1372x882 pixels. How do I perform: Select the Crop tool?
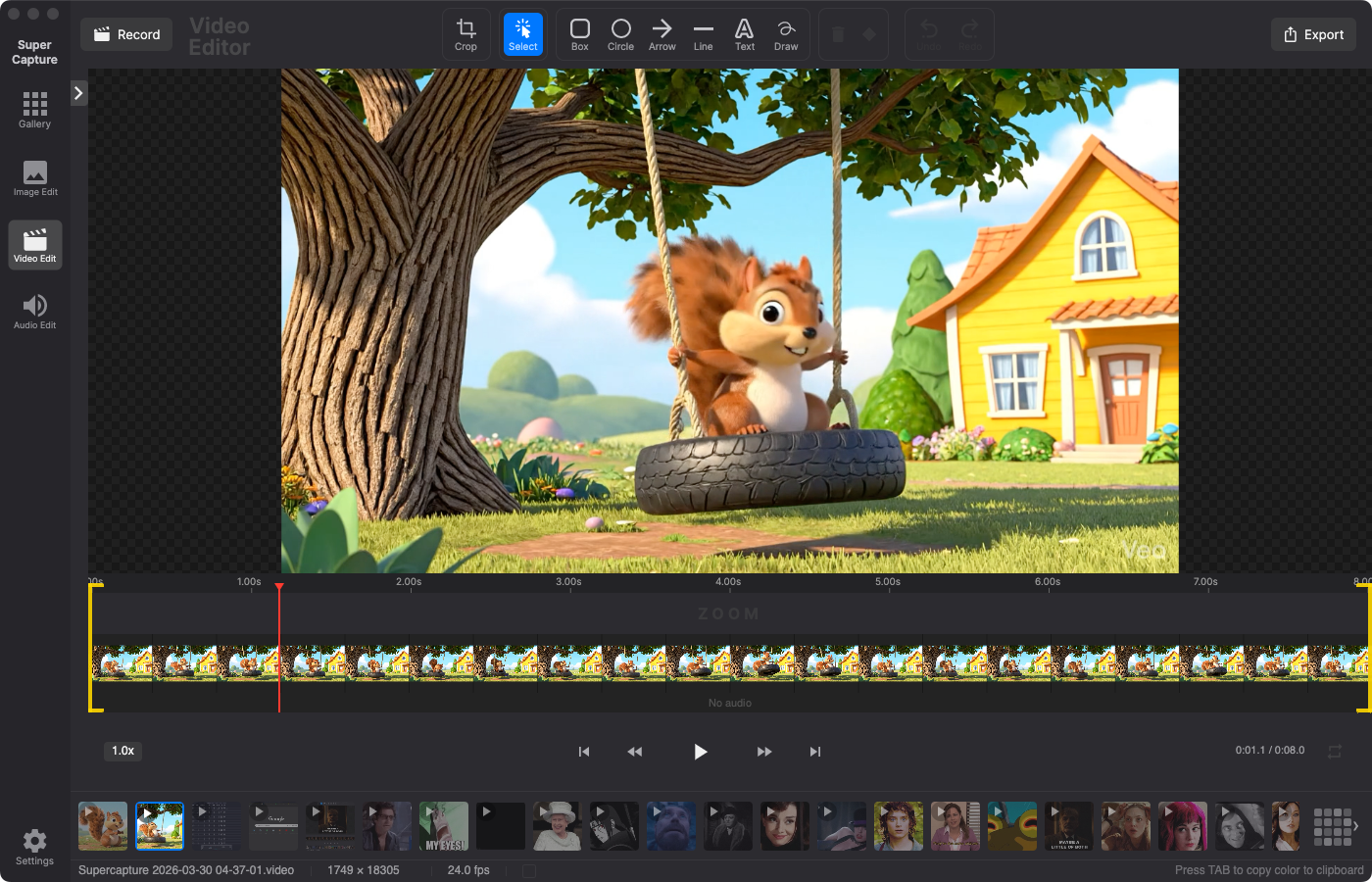(x=465, y=33)
